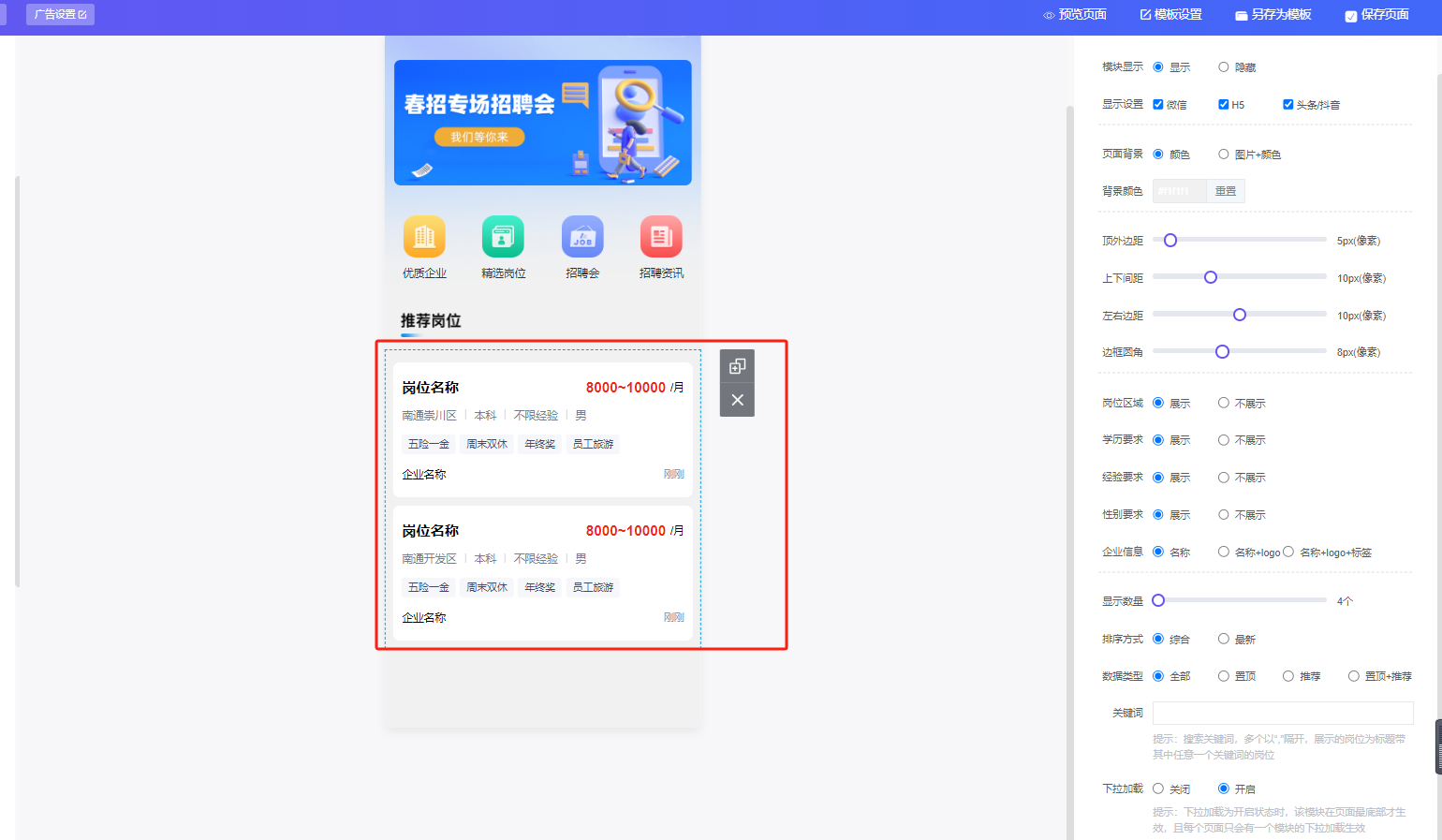Tap the 招聘会 JOB icon
The width and height of the screenshot is (1442, 840).
tap(582, 237)
